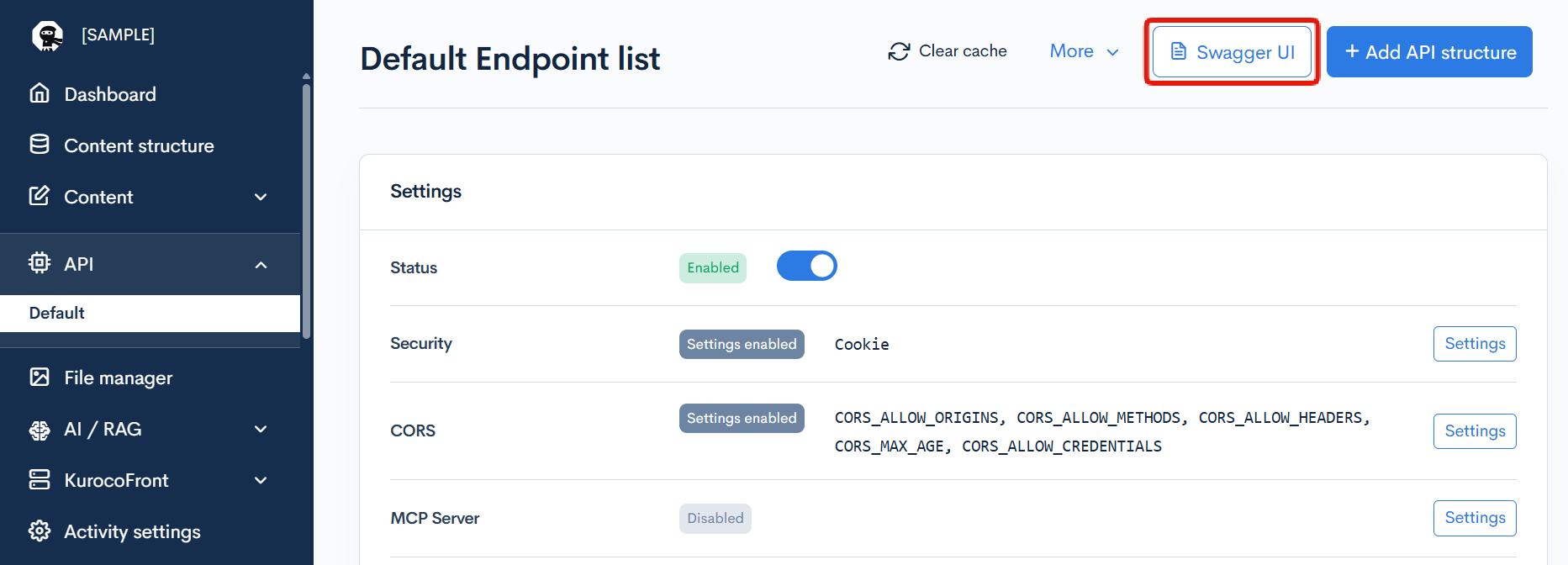Screen dimensions: 1568x565
Task: Collapse the API section chevron
Action: point(261,265)
